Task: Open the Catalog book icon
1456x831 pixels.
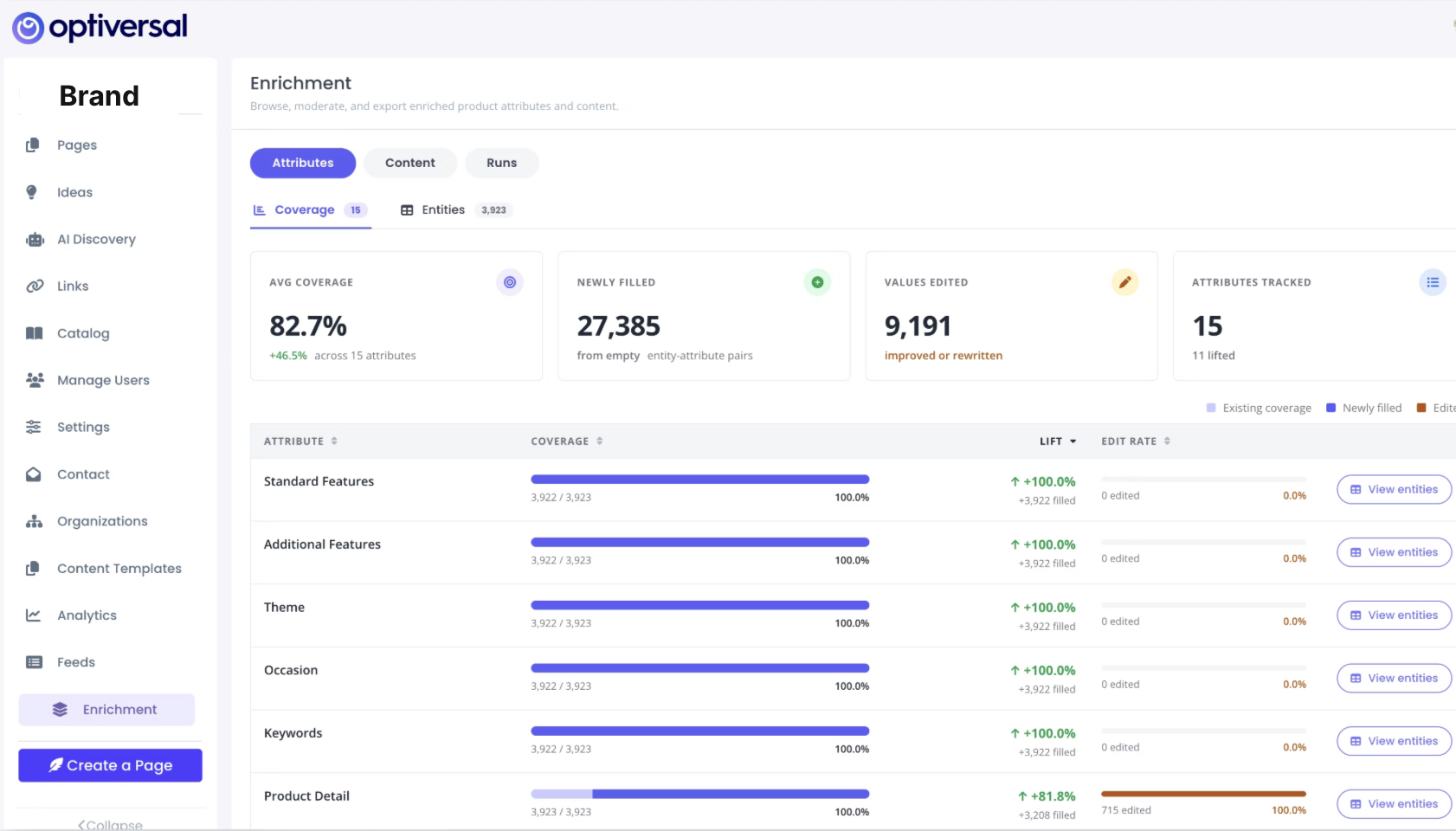Action: tap(35, 333)
